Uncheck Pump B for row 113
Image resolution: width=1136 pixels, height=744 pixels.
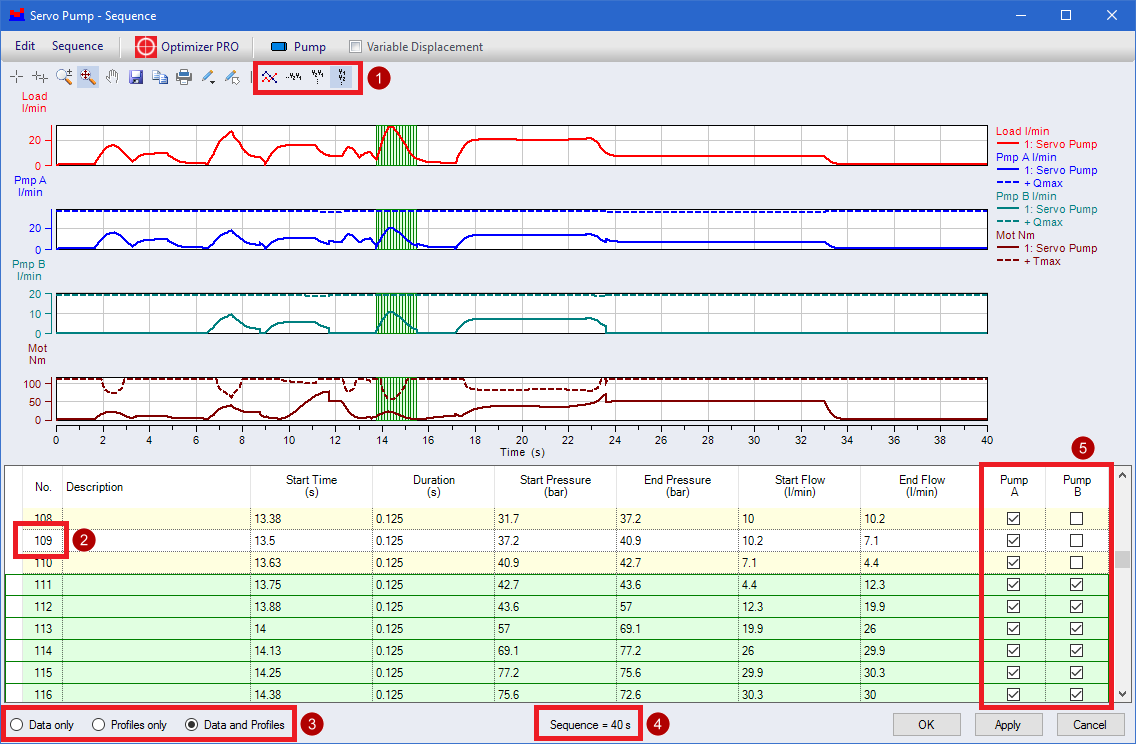coord(1077,628)
